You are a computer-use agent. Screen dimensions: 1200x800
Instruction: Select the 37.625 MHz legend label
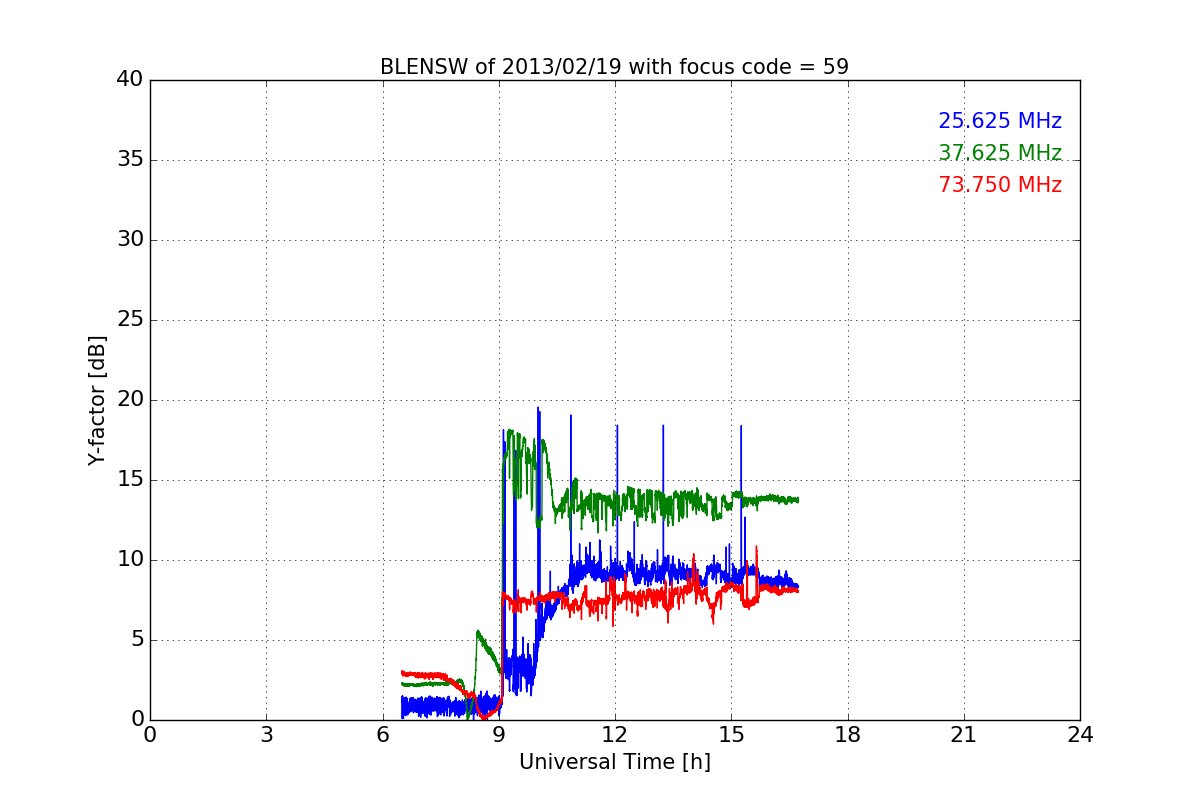pos(1000,153)
